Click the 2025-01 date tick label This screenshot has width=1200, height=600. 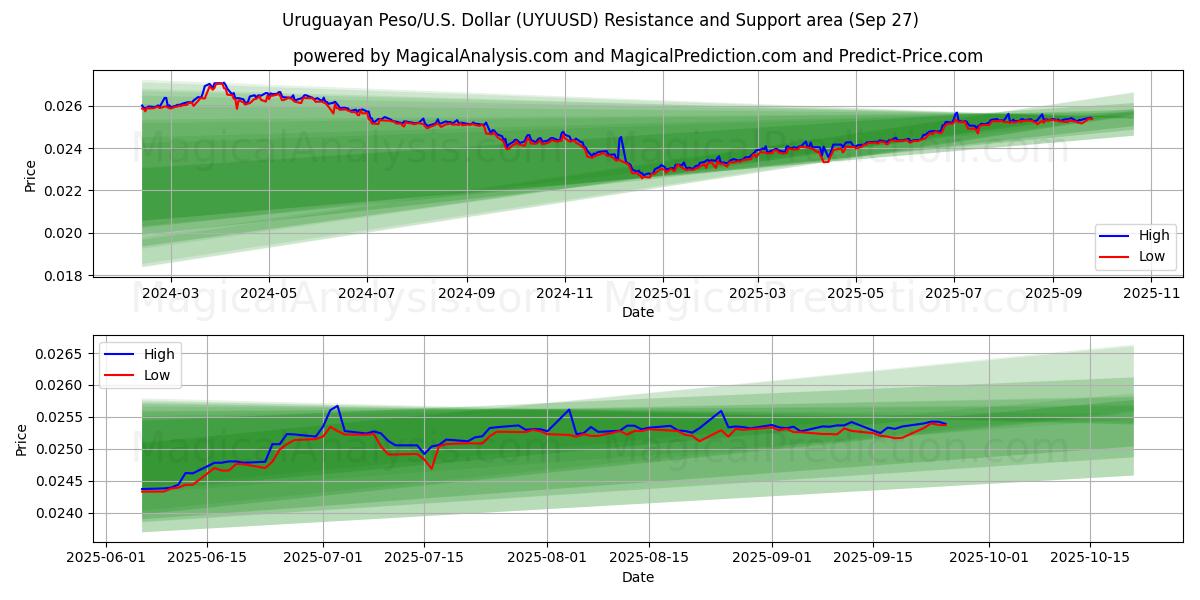point(662,293)
